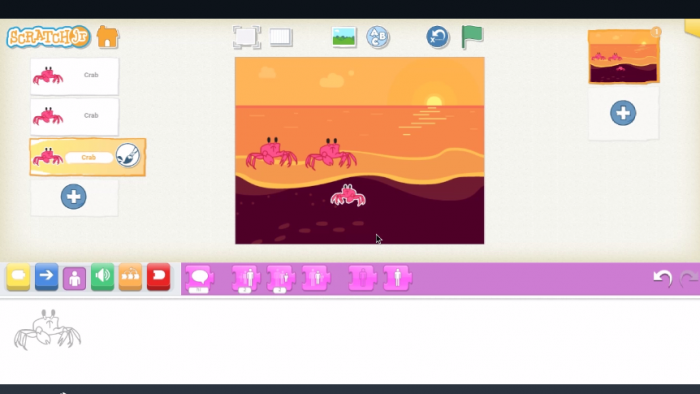The width and height of the screenshot is (700, 394).
Task: Open the yellow trigger blocks category
Action: pyautogui.click(x=18, y=277)
